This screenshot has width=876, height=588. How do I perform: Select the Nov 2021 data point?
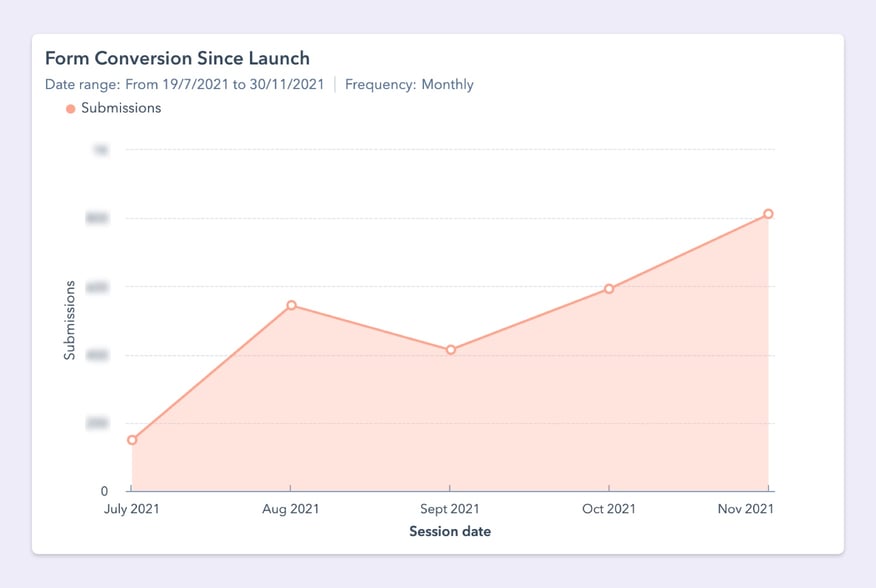pos(768,214)
